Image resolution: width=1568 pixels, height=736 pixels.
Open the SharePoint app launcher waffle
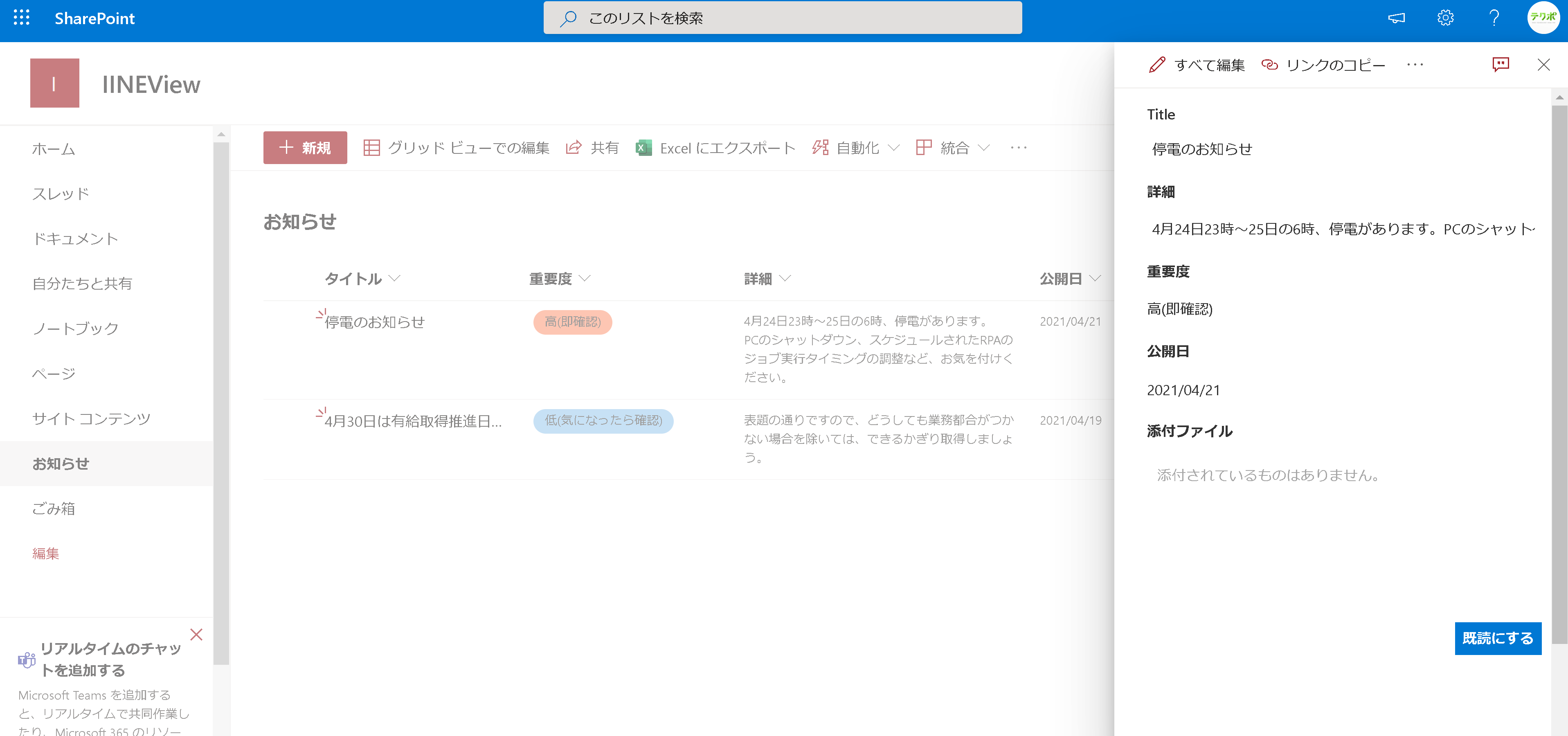click(x=21, y=18)
